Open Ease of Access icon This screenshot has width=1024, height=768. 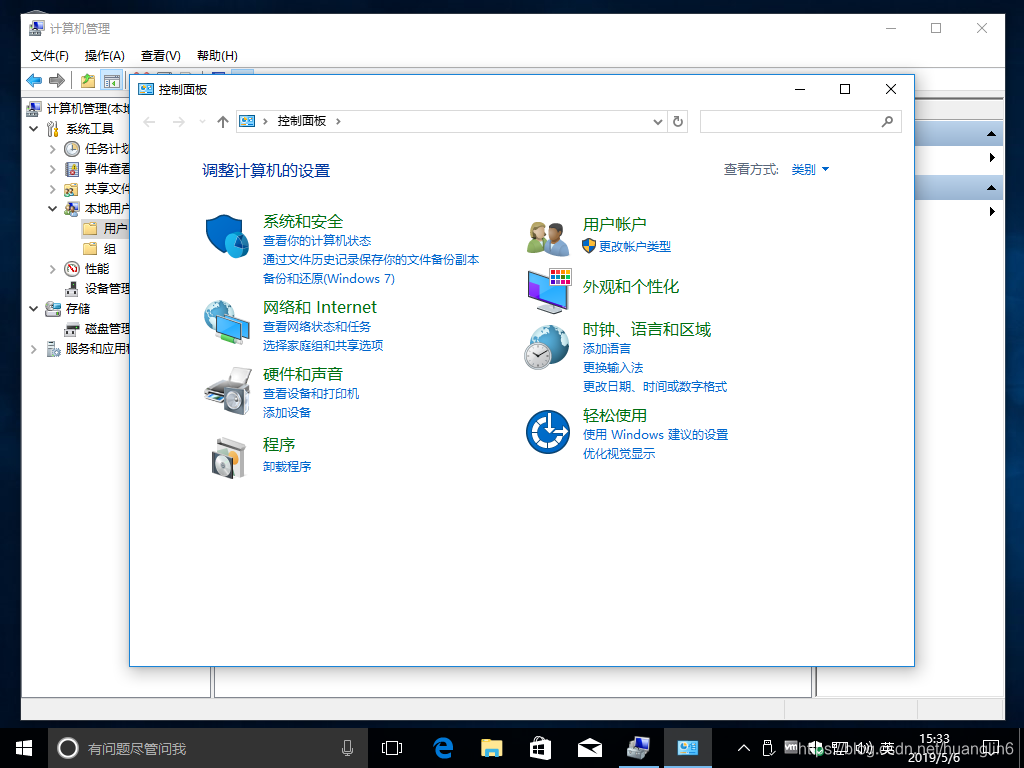tap(548, 432)
